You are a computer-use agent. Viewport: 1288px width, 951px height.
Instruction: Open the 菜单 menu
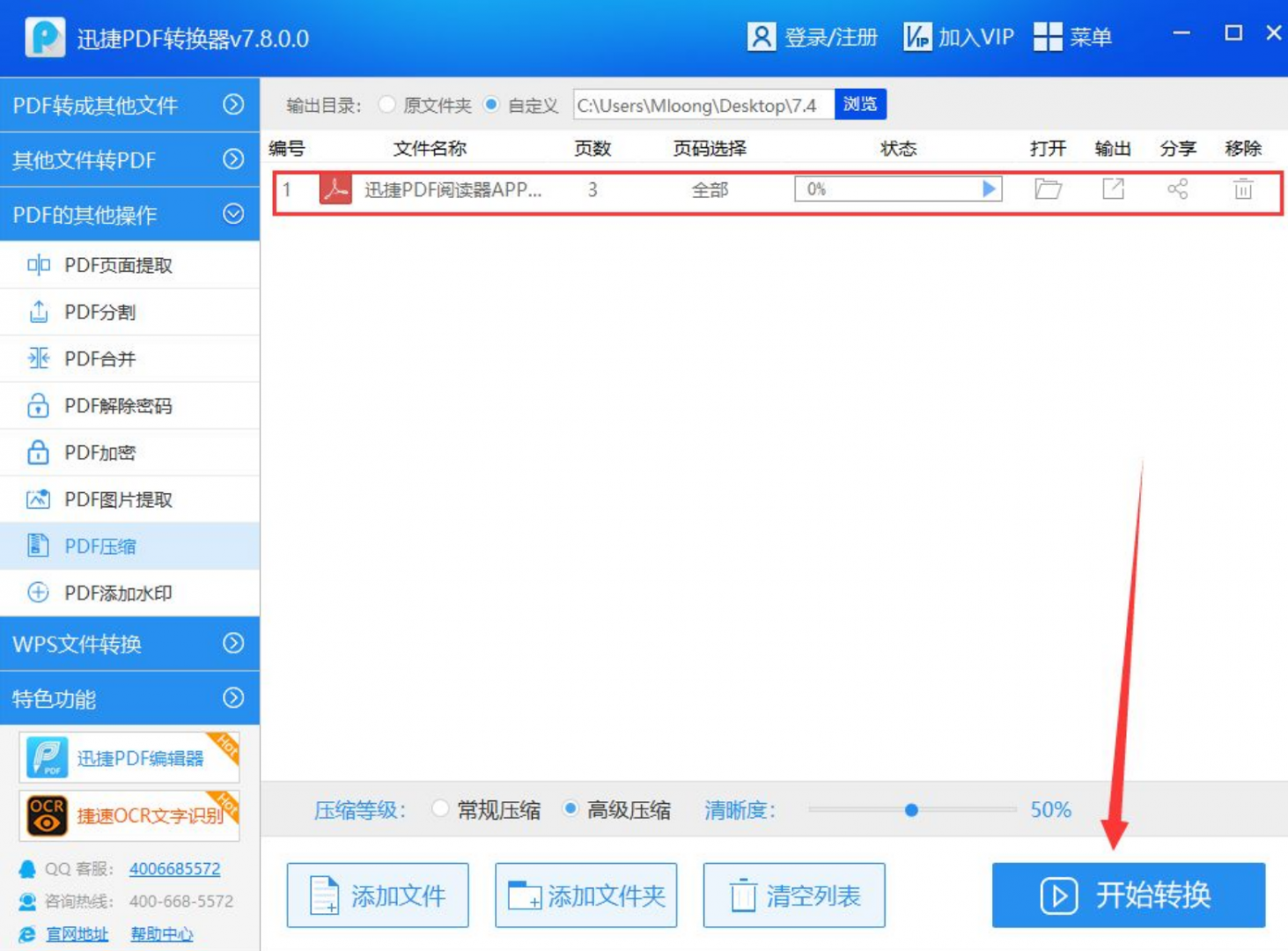pos(1072,37)
